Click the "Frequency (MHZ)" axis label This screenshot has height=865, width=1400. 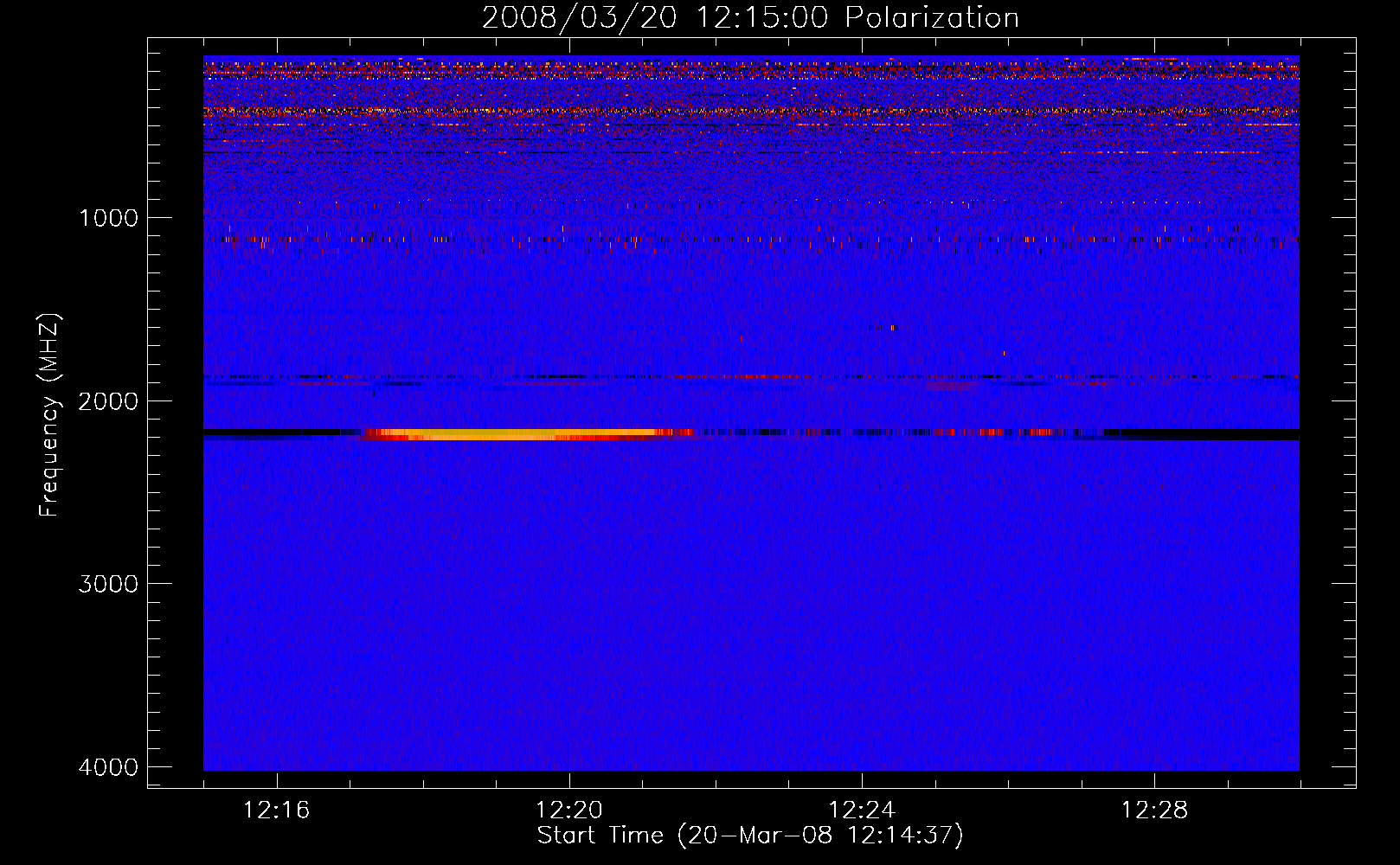[48, 415]
